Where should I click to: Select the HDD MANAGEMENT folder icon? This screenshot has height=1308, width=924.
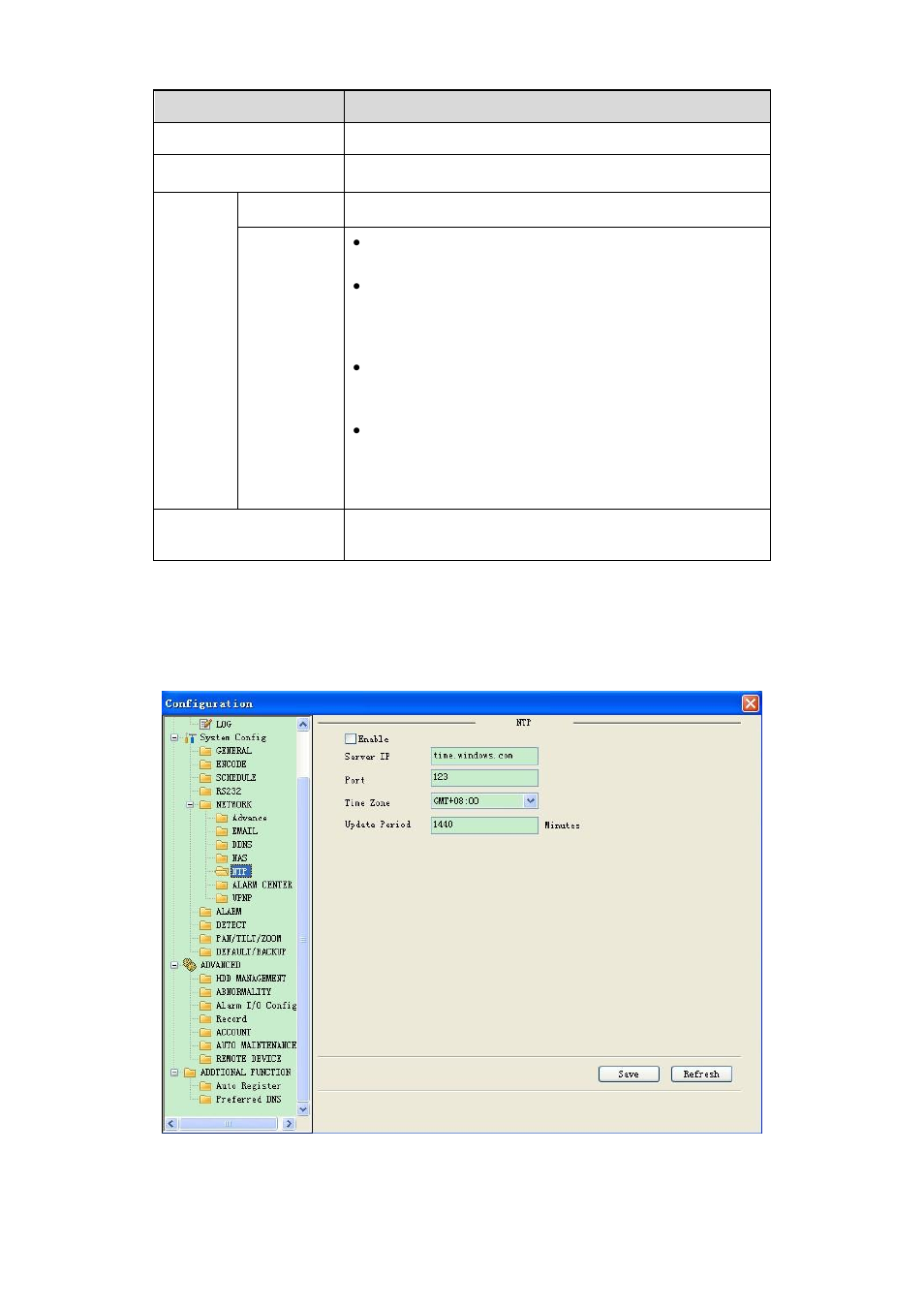205,979
